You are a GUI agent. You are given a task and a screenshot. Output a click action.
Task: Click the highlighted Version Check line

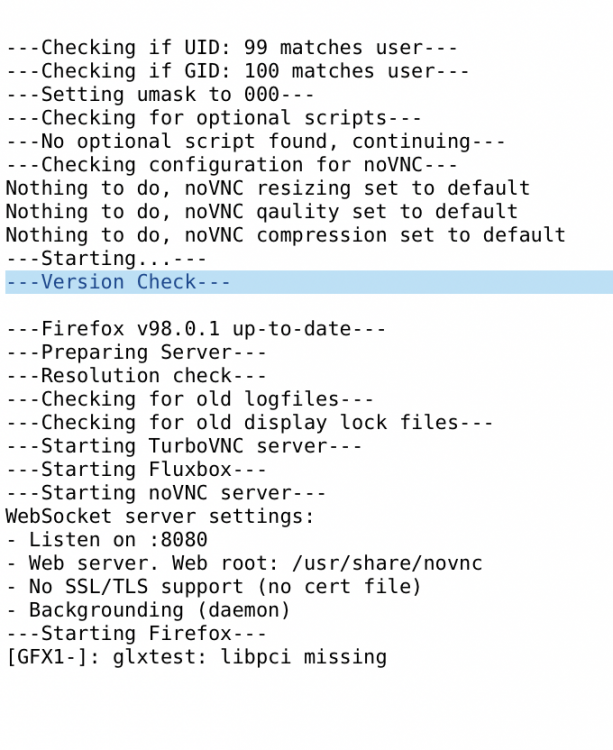point(309,282)
